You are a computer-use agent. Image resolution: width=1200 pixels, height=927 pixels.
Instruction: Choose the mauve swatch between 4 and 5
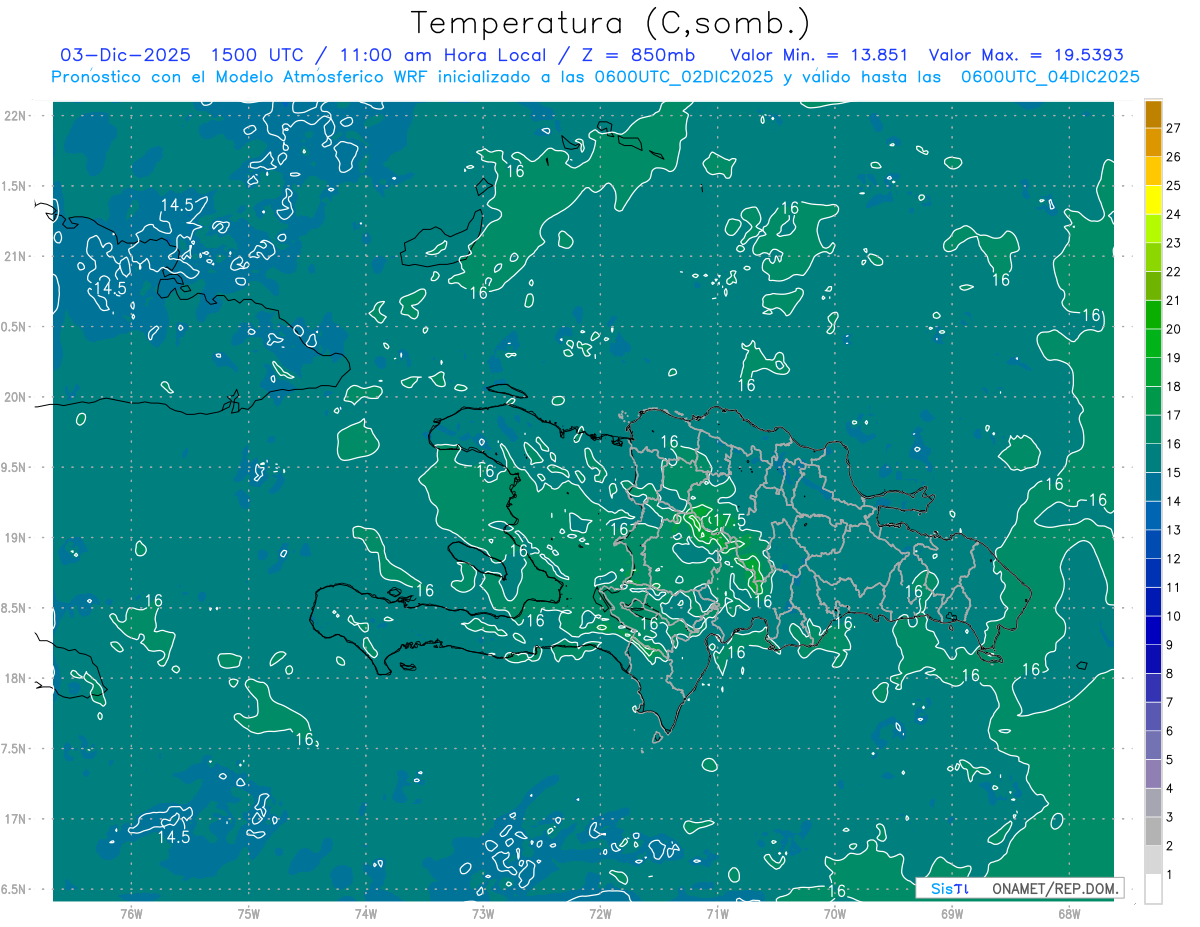point(1153,774)
